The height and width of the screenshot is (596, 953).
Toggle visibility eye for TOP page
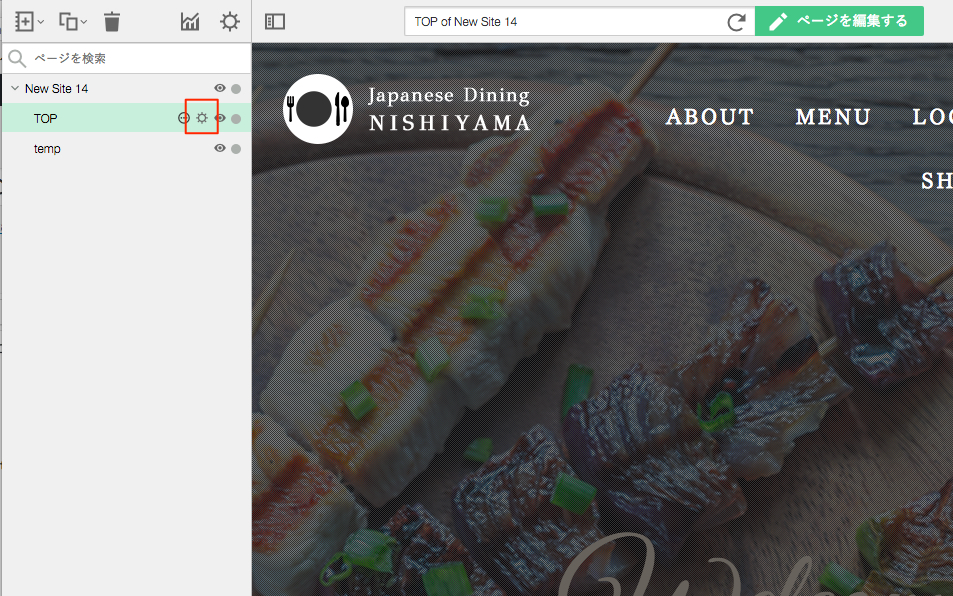[220, 118]
